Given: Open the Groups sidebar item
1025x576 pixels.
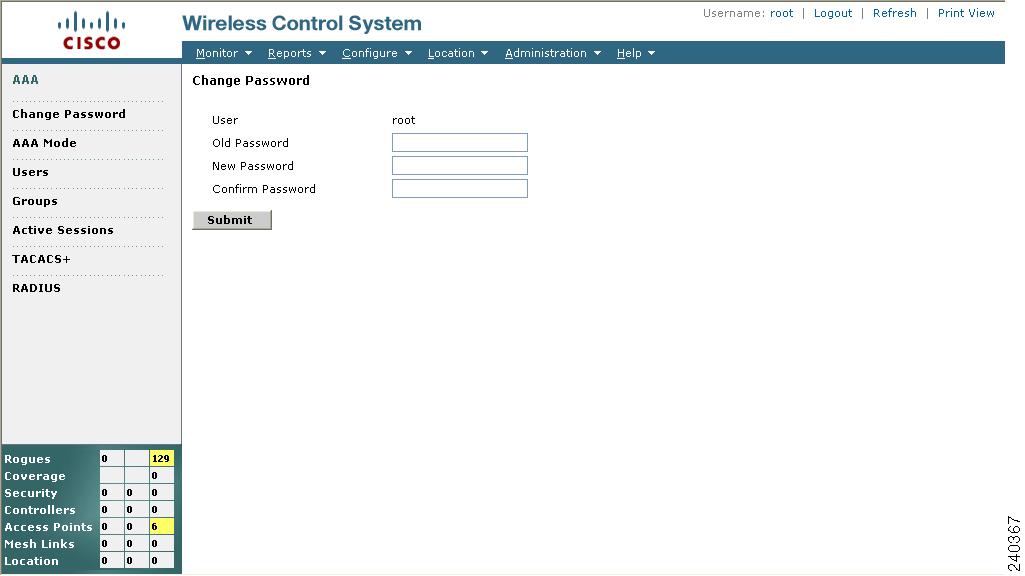Looking at the screenshot, I should point(35,201).
